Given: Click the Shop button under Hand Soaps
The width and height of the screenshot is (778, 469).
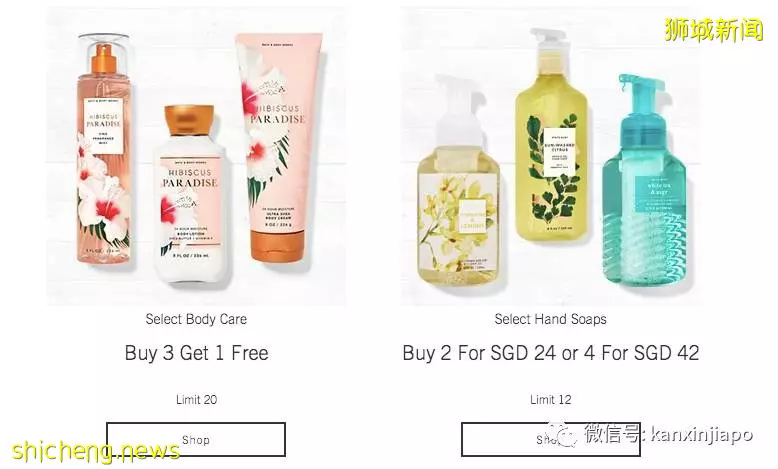Looking at the screenshot, I should 550,439.
